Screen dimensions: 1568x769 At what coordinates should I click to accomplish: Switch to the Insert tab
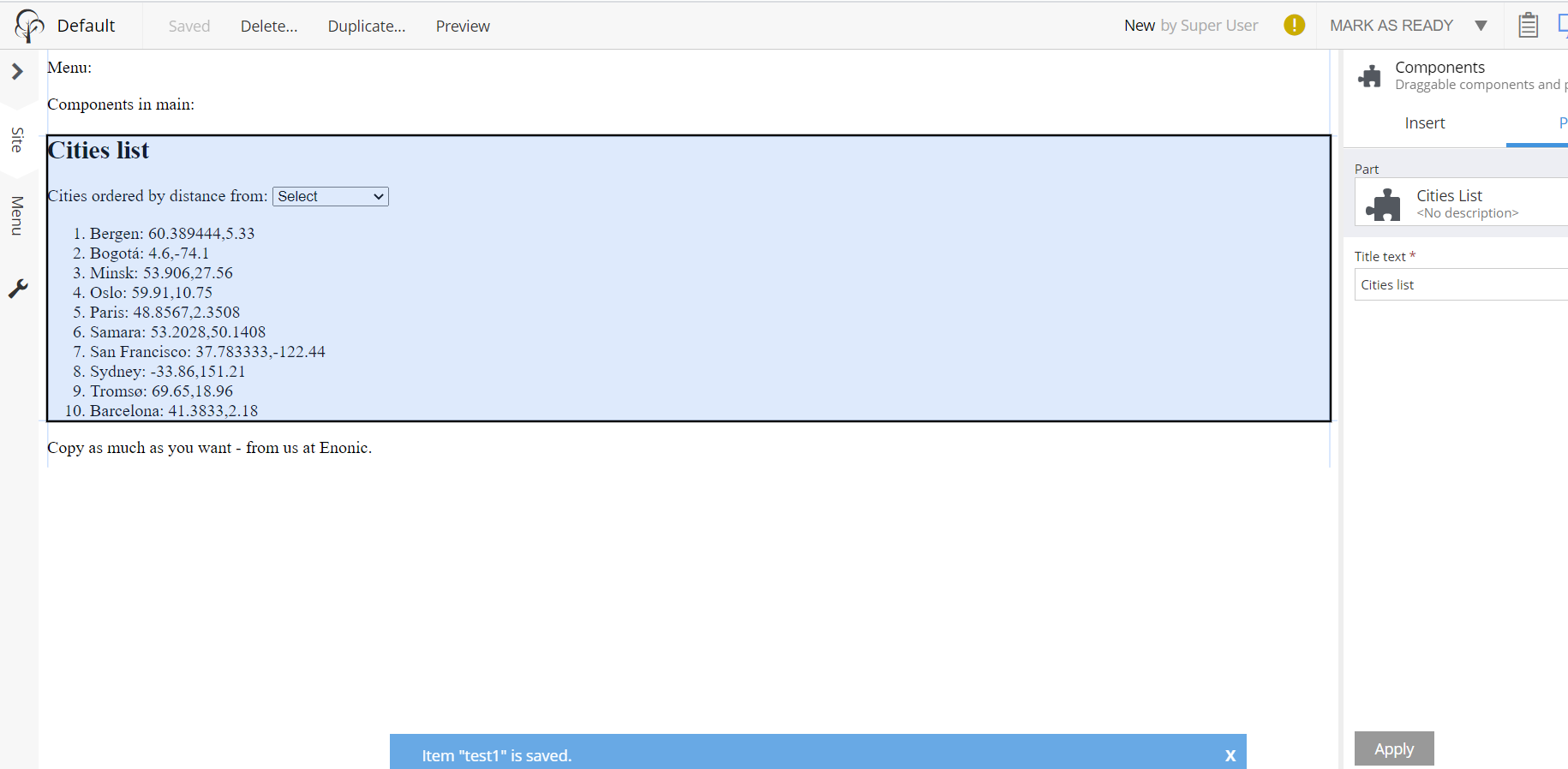click(x=1424, y=123)
